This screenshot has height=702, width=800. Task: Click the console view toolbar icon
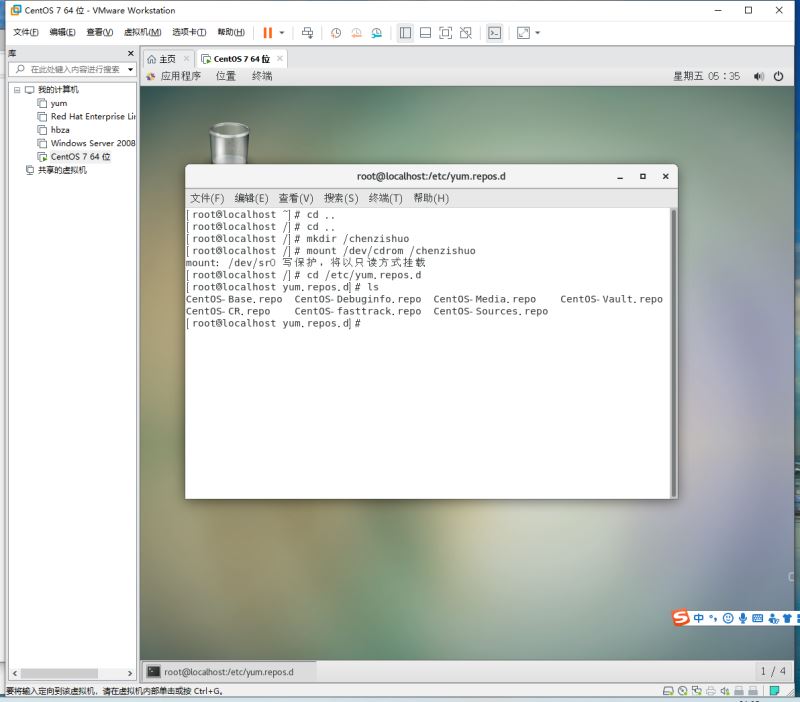click(494, 33)
